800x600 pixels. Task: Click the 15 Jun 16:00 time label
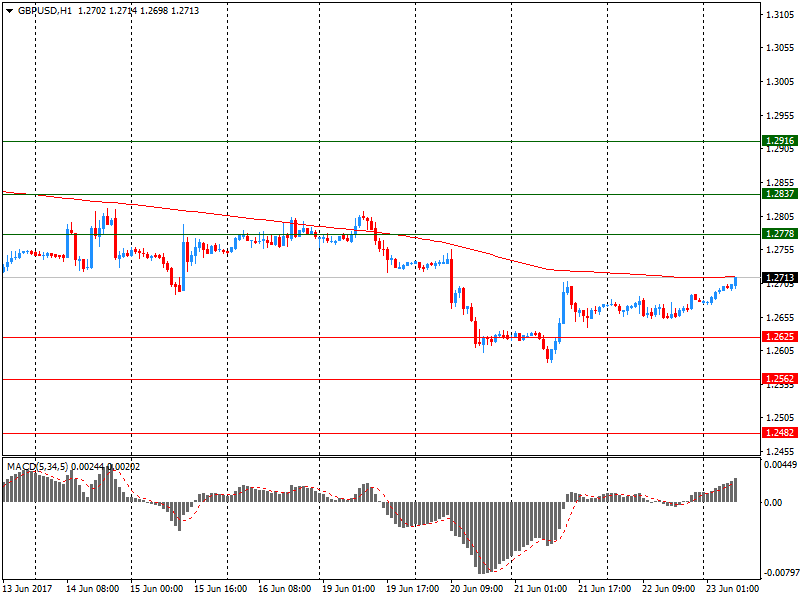pyautogui.click(x=220, y=588)
